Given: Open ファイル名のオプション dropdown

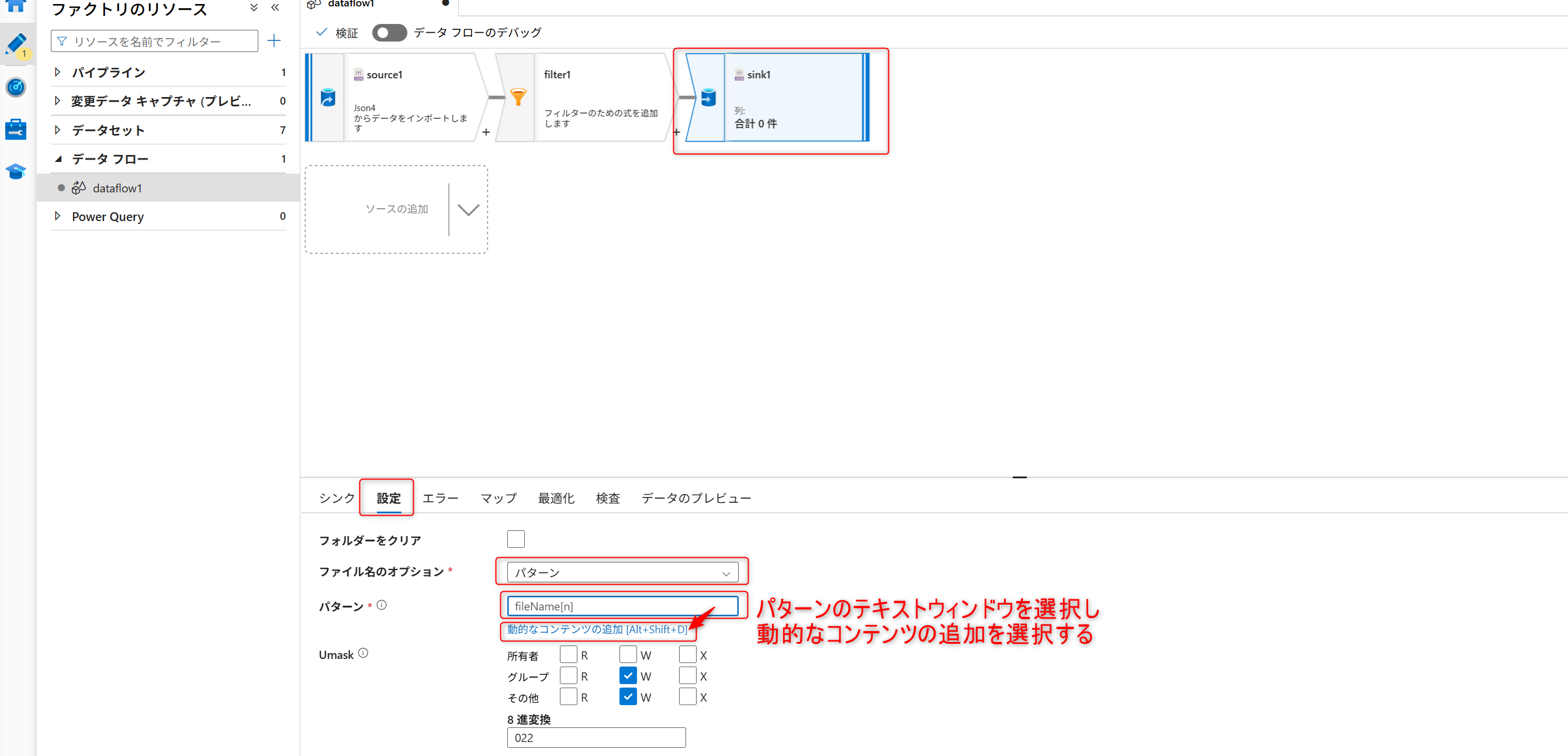Looking at the screenshot, I should click(x=622, y=572).
